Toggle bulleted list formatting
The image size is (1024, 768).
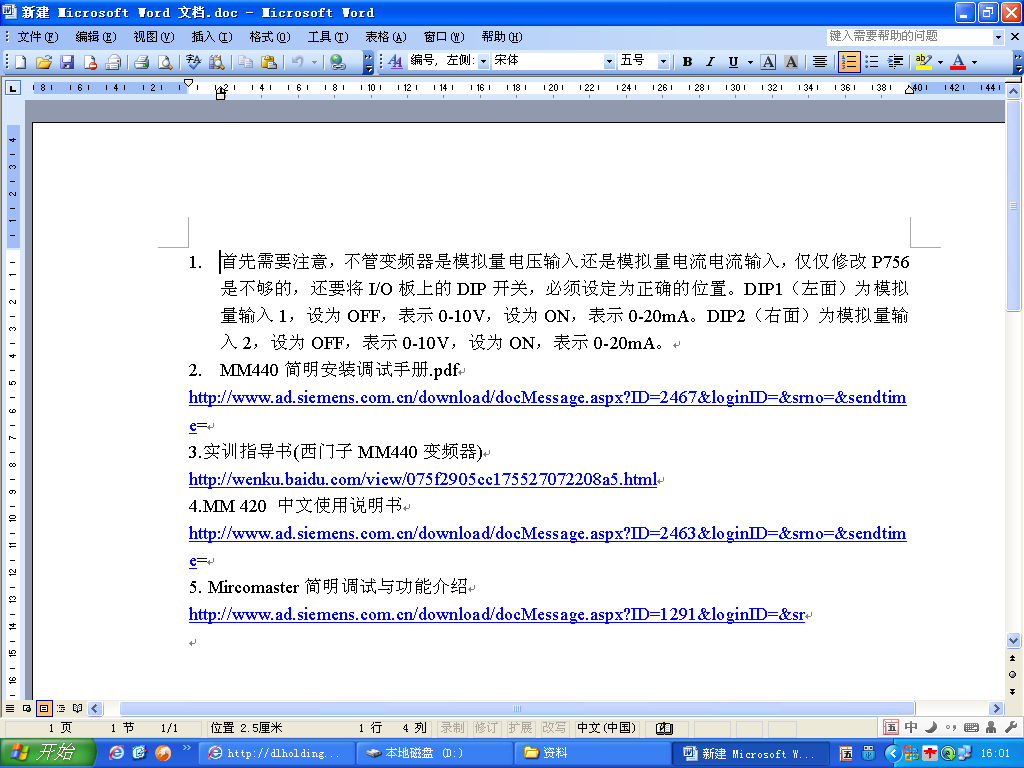click(x=872, y=62)
